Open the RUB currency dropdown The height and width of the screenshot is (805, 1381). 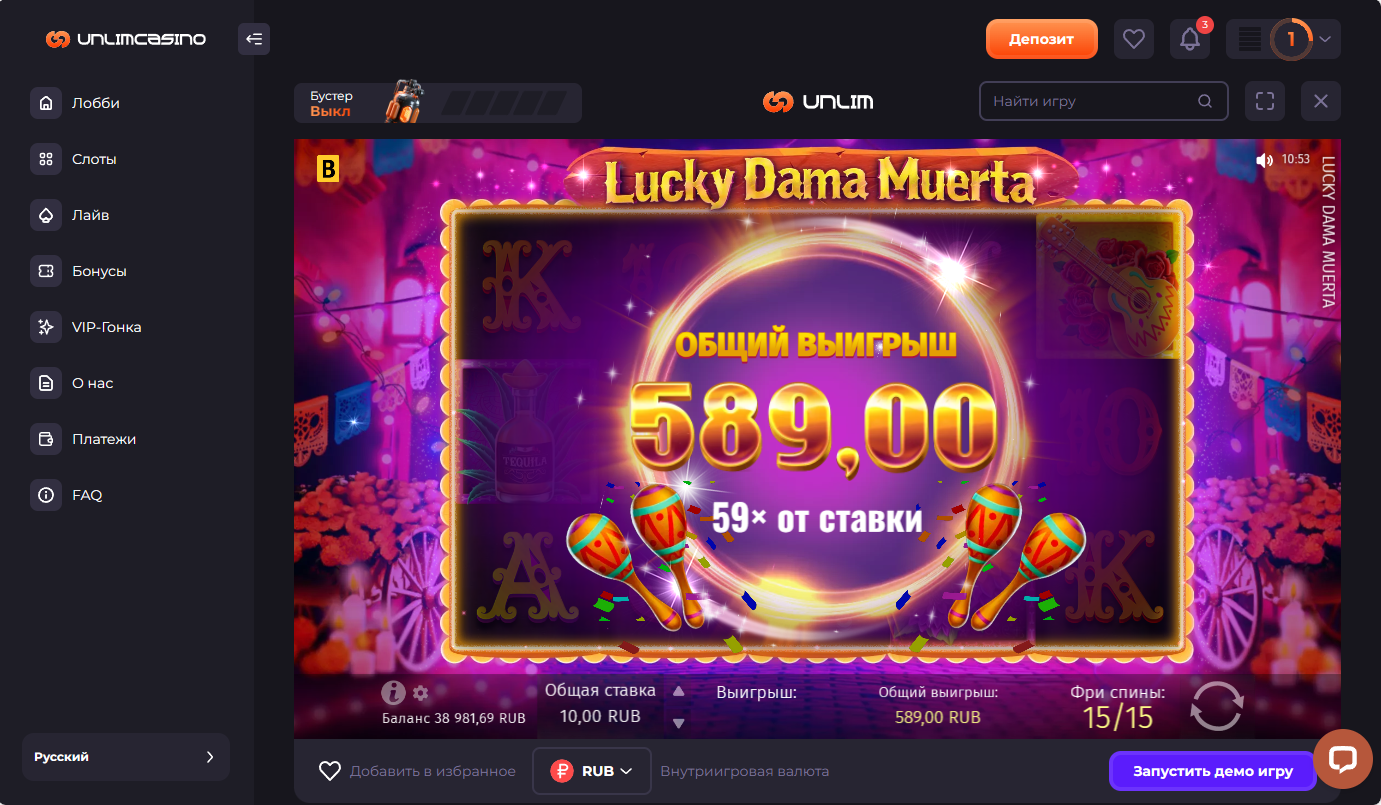point(592,771)
